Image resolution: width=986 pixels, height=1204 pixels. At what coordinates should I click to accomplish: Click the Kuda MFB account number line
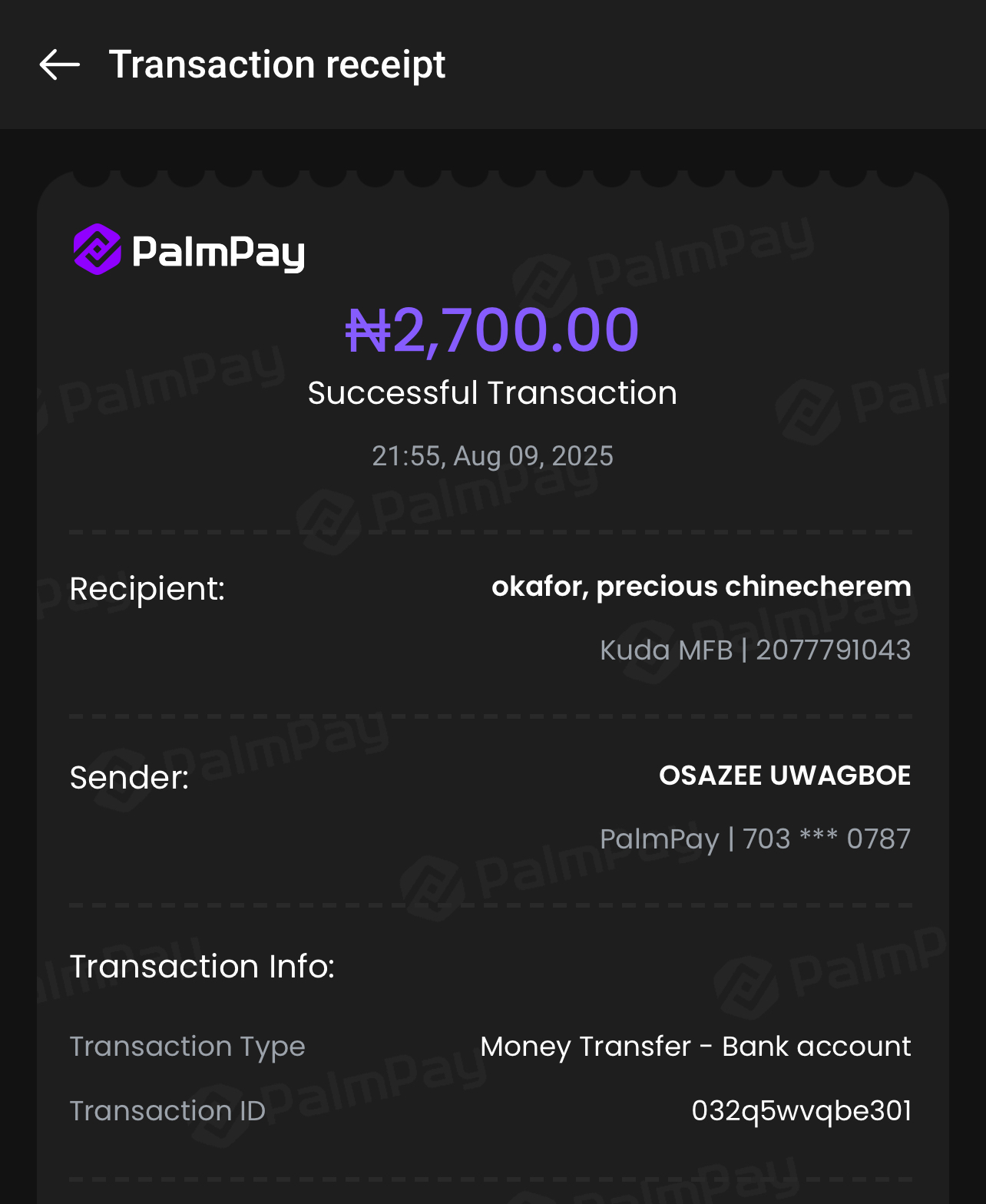click(755, 650)
